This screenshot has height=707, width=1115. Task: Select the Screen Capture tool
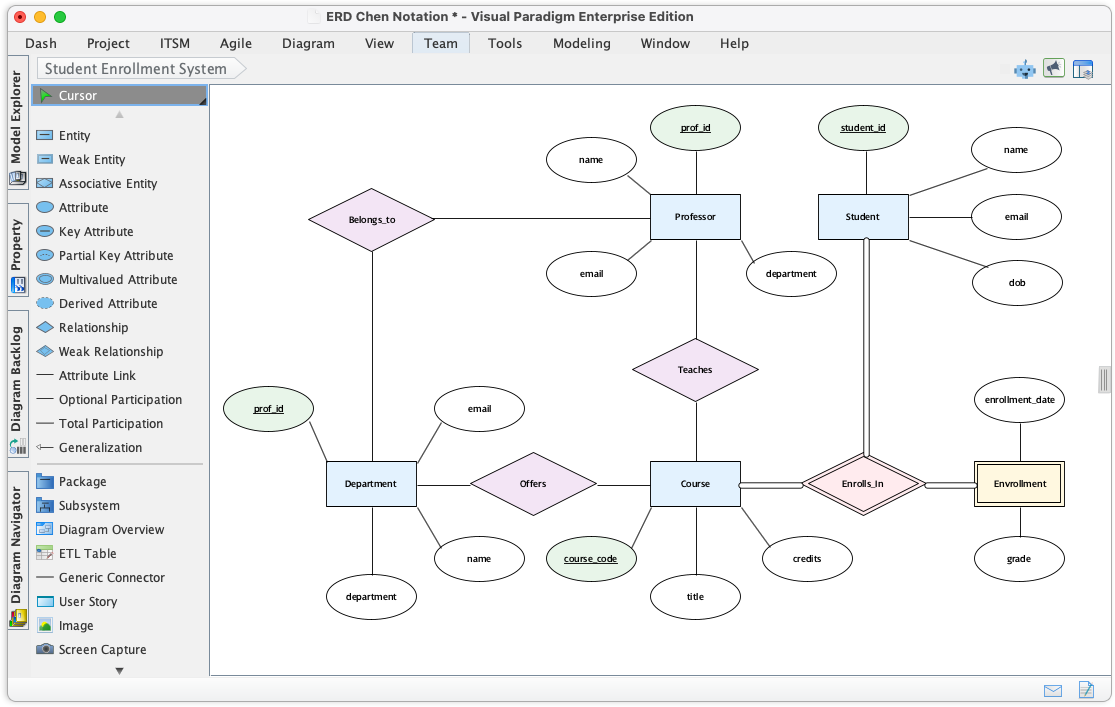click(x=102, y=650)
